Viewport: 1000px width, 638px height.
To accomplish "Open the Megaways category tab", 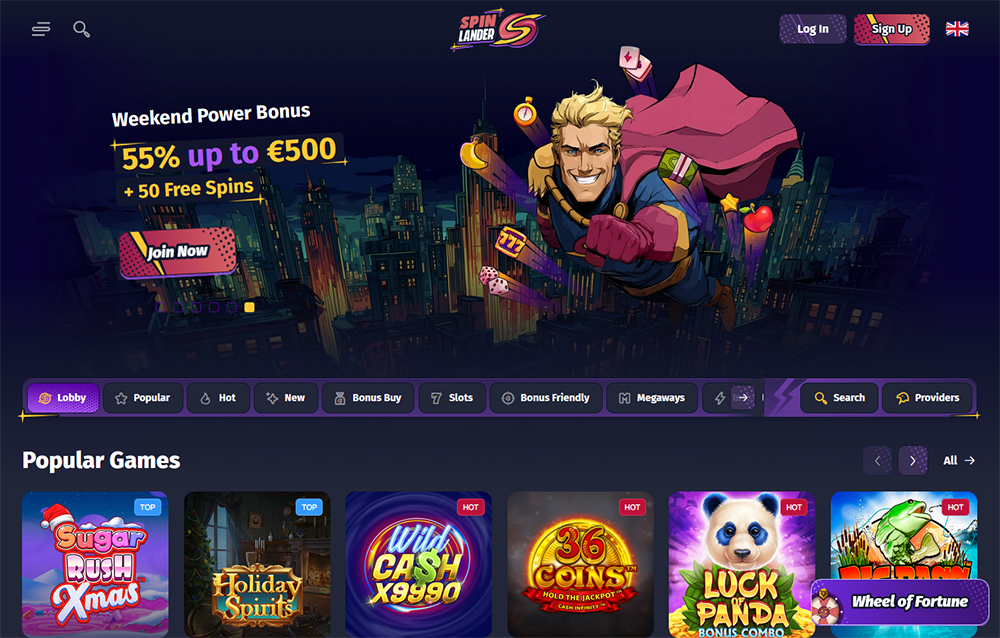I will 652,397.
